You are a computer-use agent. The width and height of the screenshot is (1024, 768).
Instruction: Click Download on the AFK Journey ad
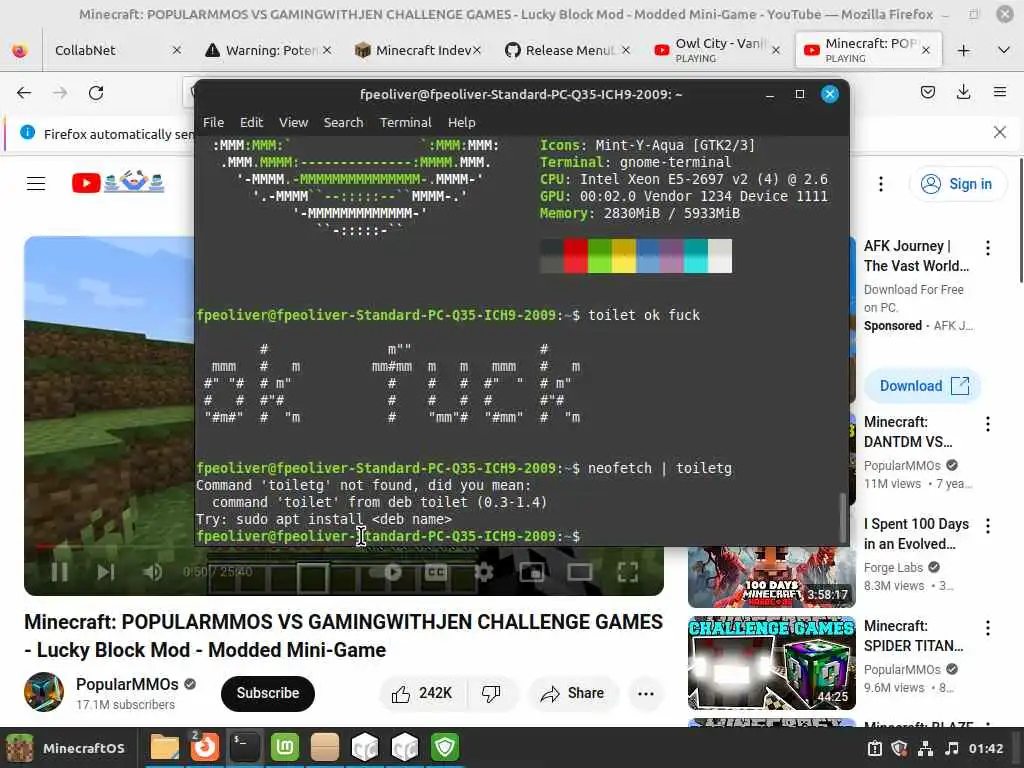923,386
